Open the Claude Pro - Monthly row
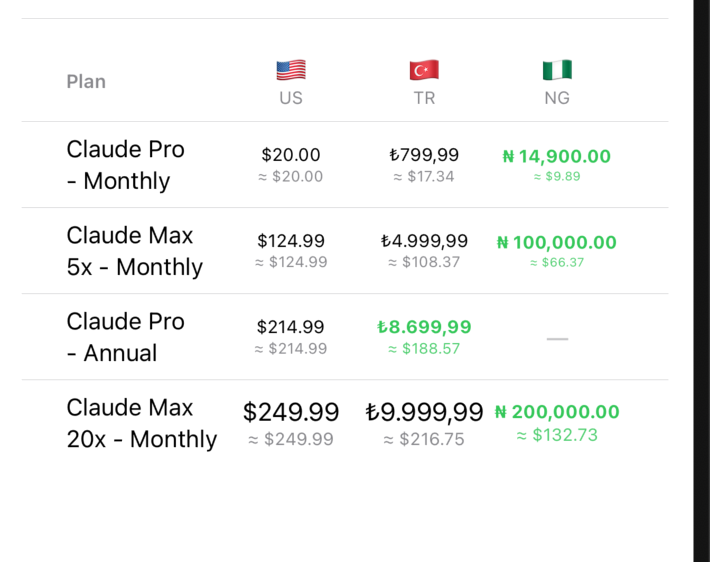This screenshot has width=710, height=562. 345,165
